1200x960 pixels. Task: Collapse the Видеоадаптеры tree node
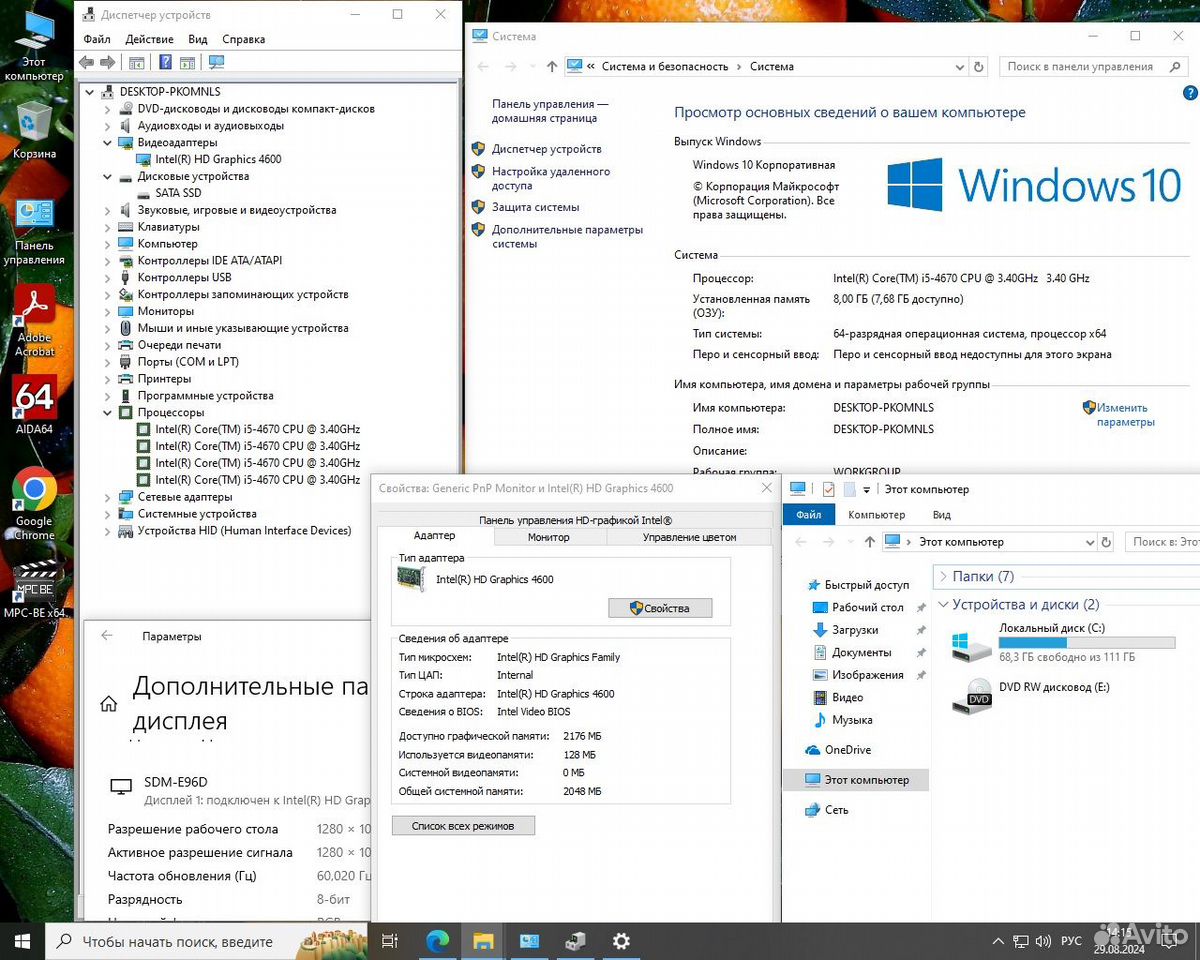[108, 143]
